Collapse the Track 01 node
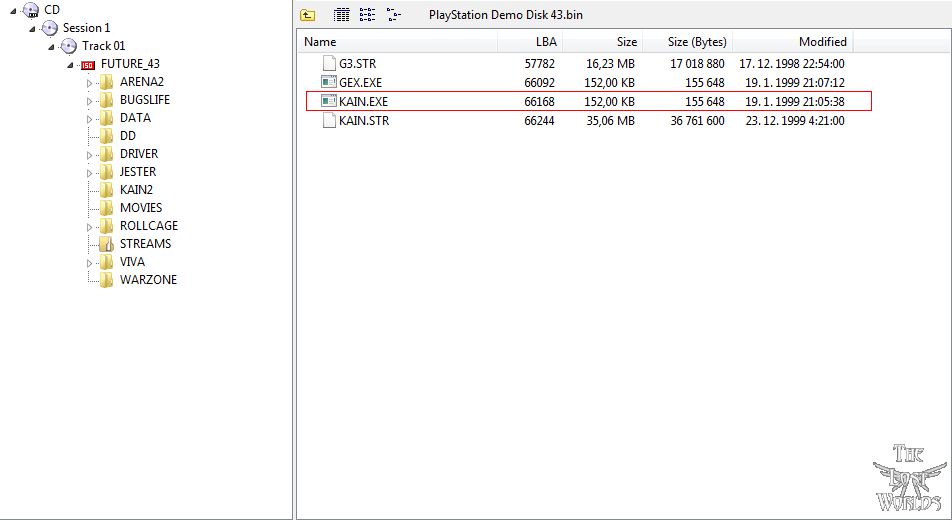This screenshot has height=520, width=952. click(x=51, y=47)
